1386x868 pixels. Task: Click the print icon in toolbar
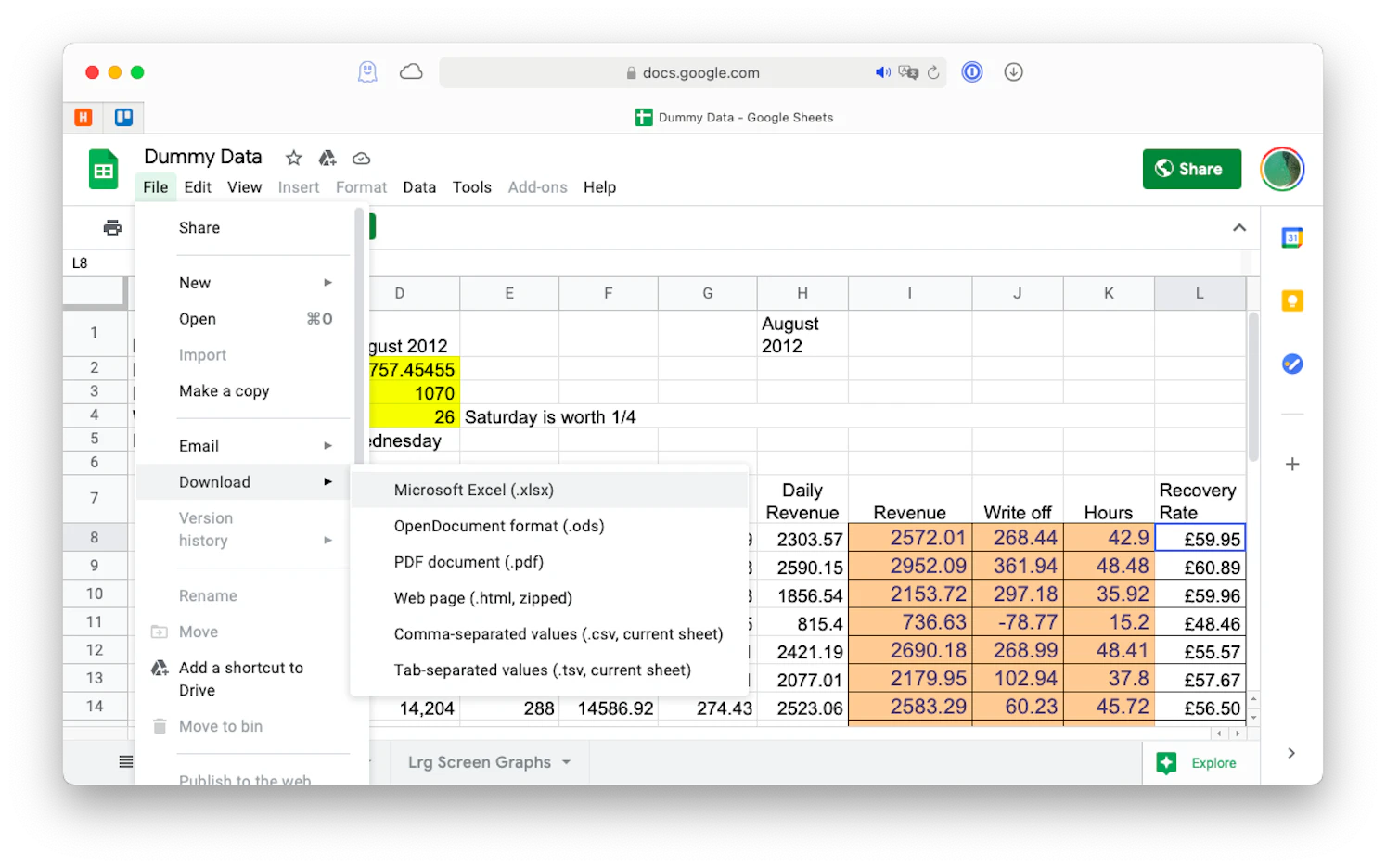(x=112, y=227)
